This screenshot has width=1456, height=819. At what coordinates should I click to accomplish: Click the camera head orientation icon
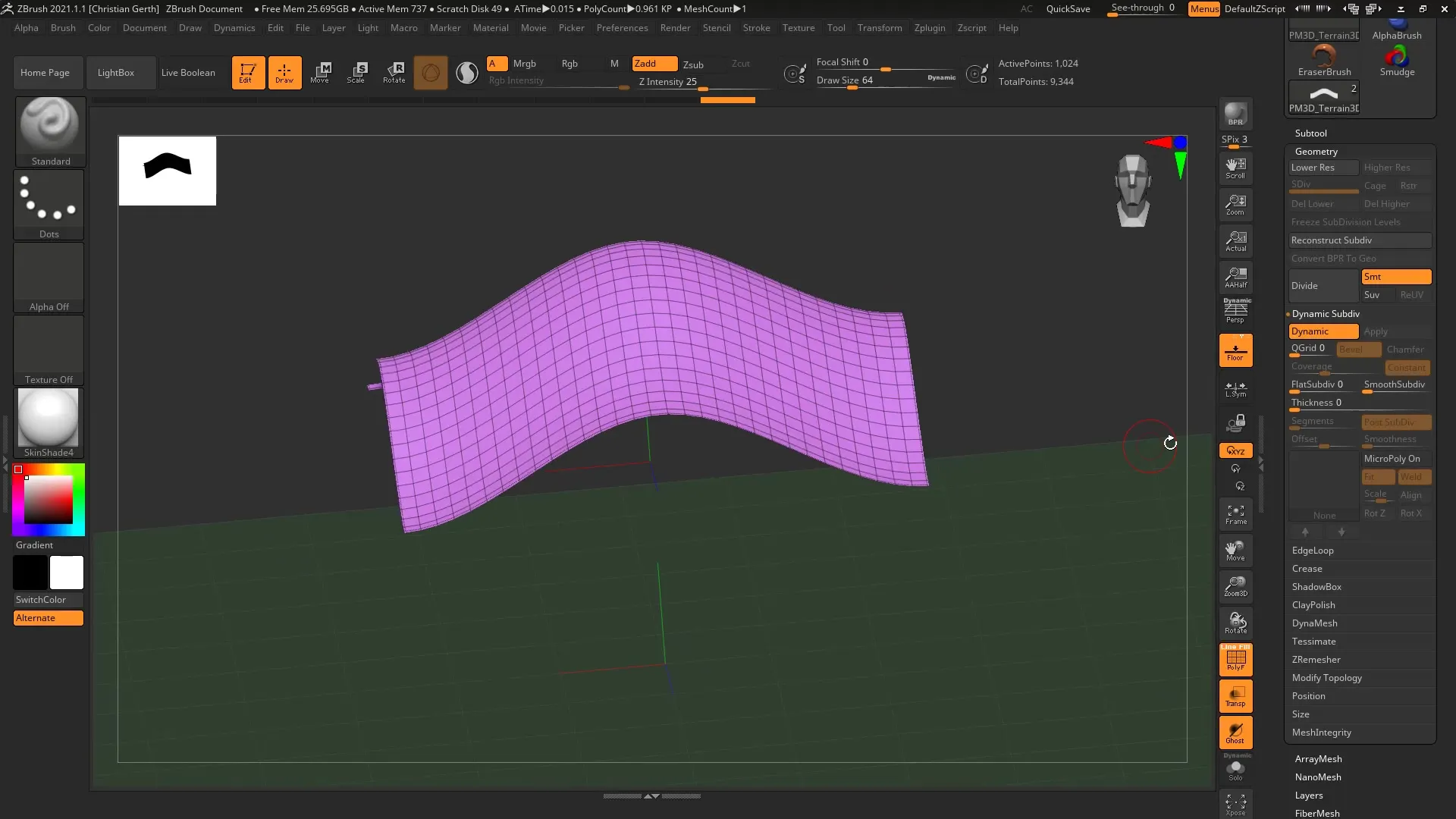click(x=1133, y=190)
